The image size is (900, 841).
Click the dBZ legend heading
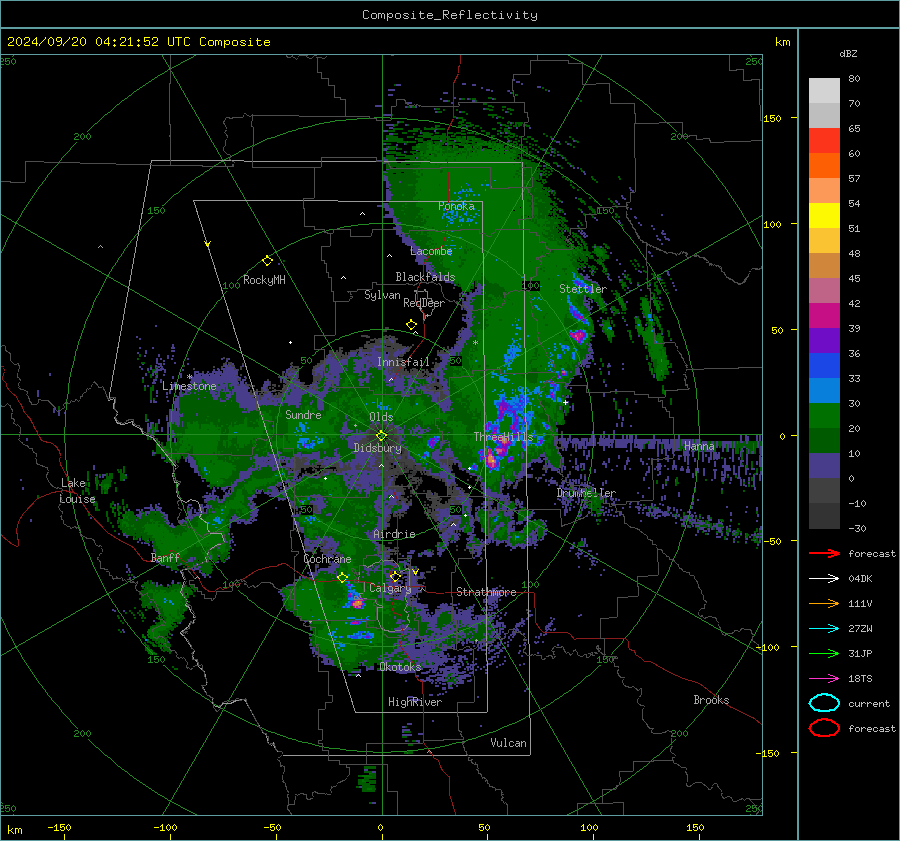coord(848,54)
